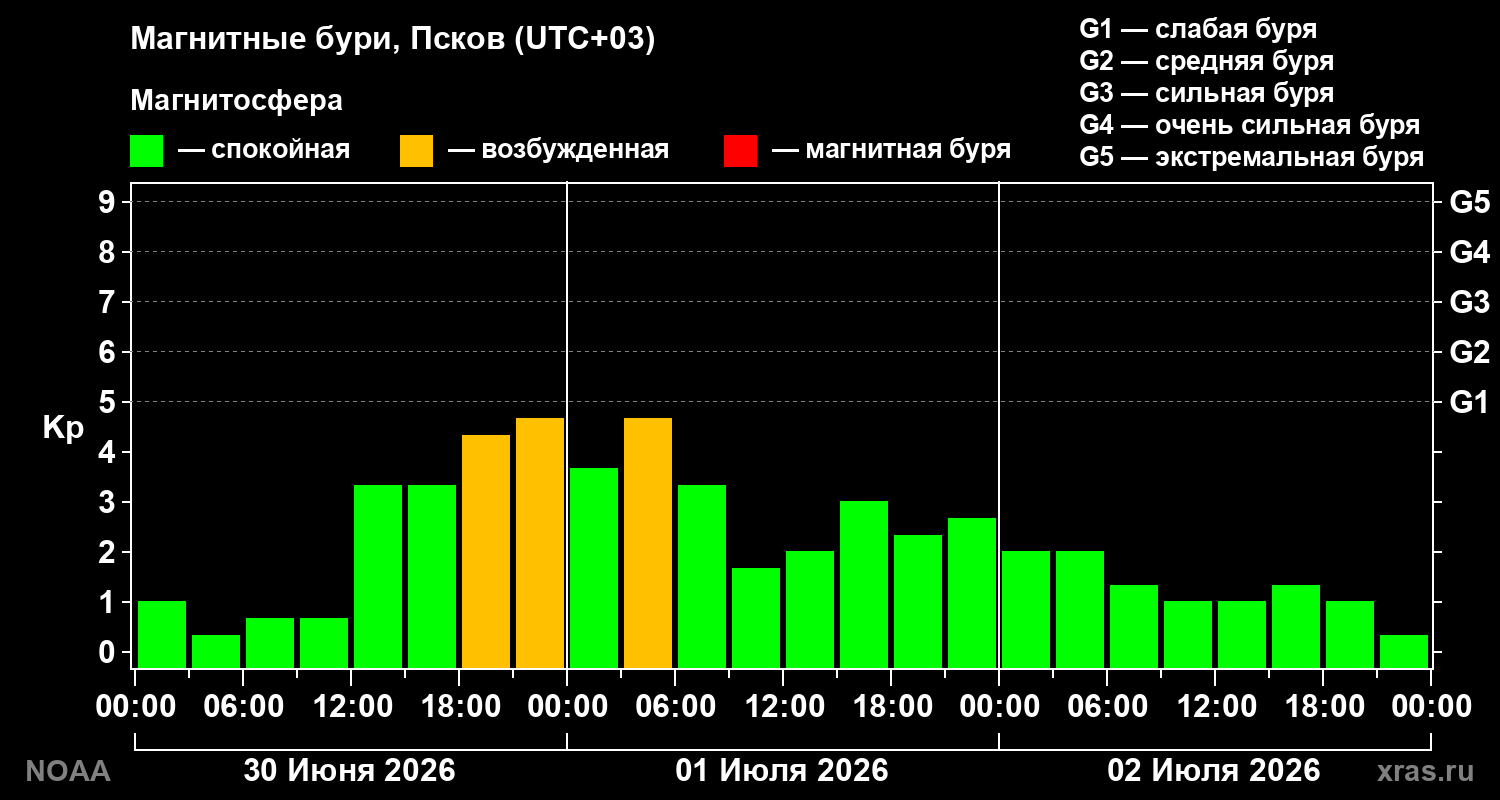Viewport: 1500px width, 800px height.
Task: Click the 02 Июля 2026 date label
Action: tap(1214, 771)
